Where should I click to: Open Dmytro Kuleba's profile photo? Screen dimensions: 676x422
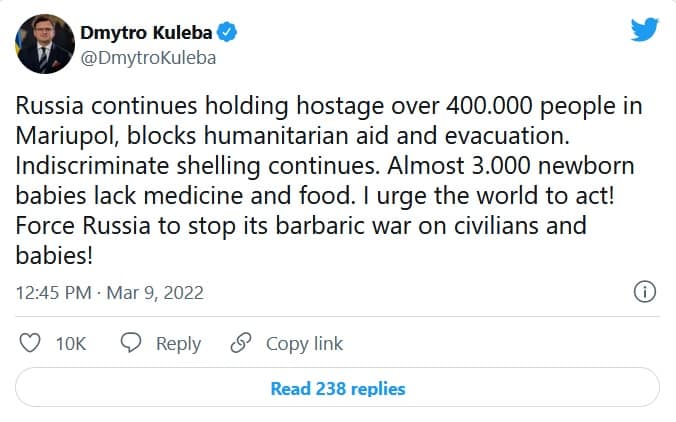[44, 44]
